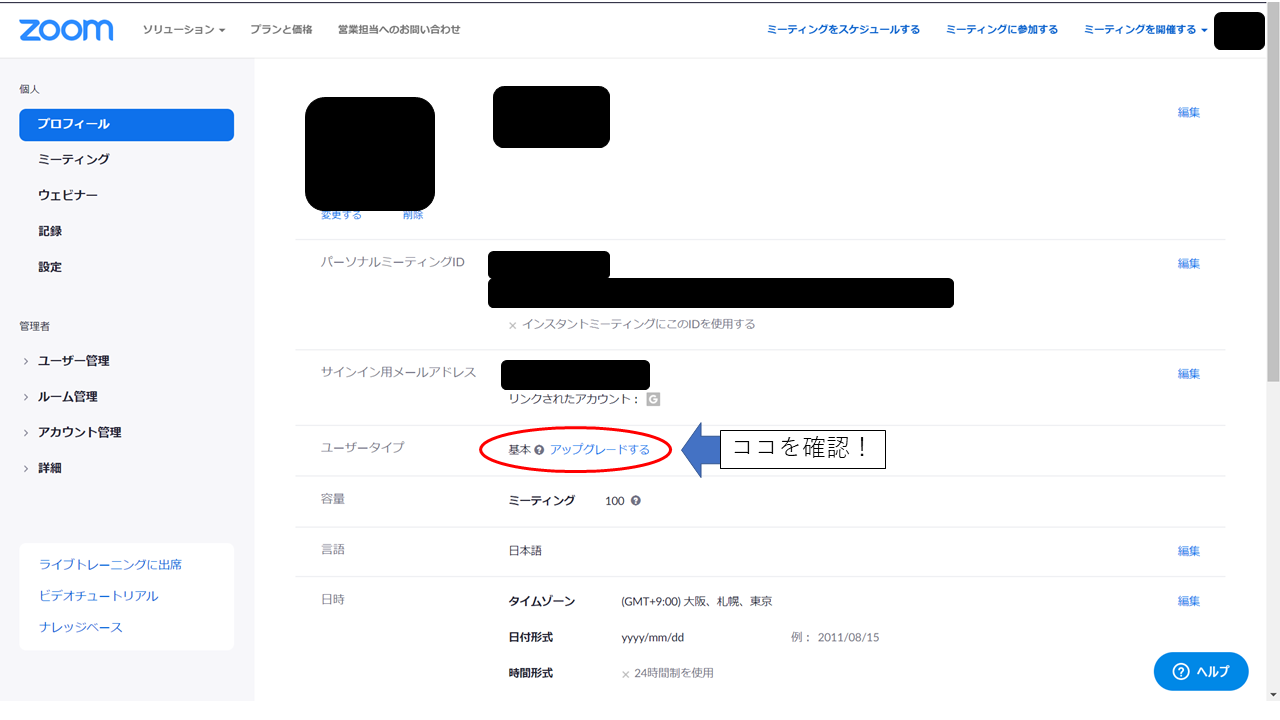Click (GMT+9:00) 大阪、札幌、東京 text
Viewport: 1280px width, 720px height.
pos(697,602)
